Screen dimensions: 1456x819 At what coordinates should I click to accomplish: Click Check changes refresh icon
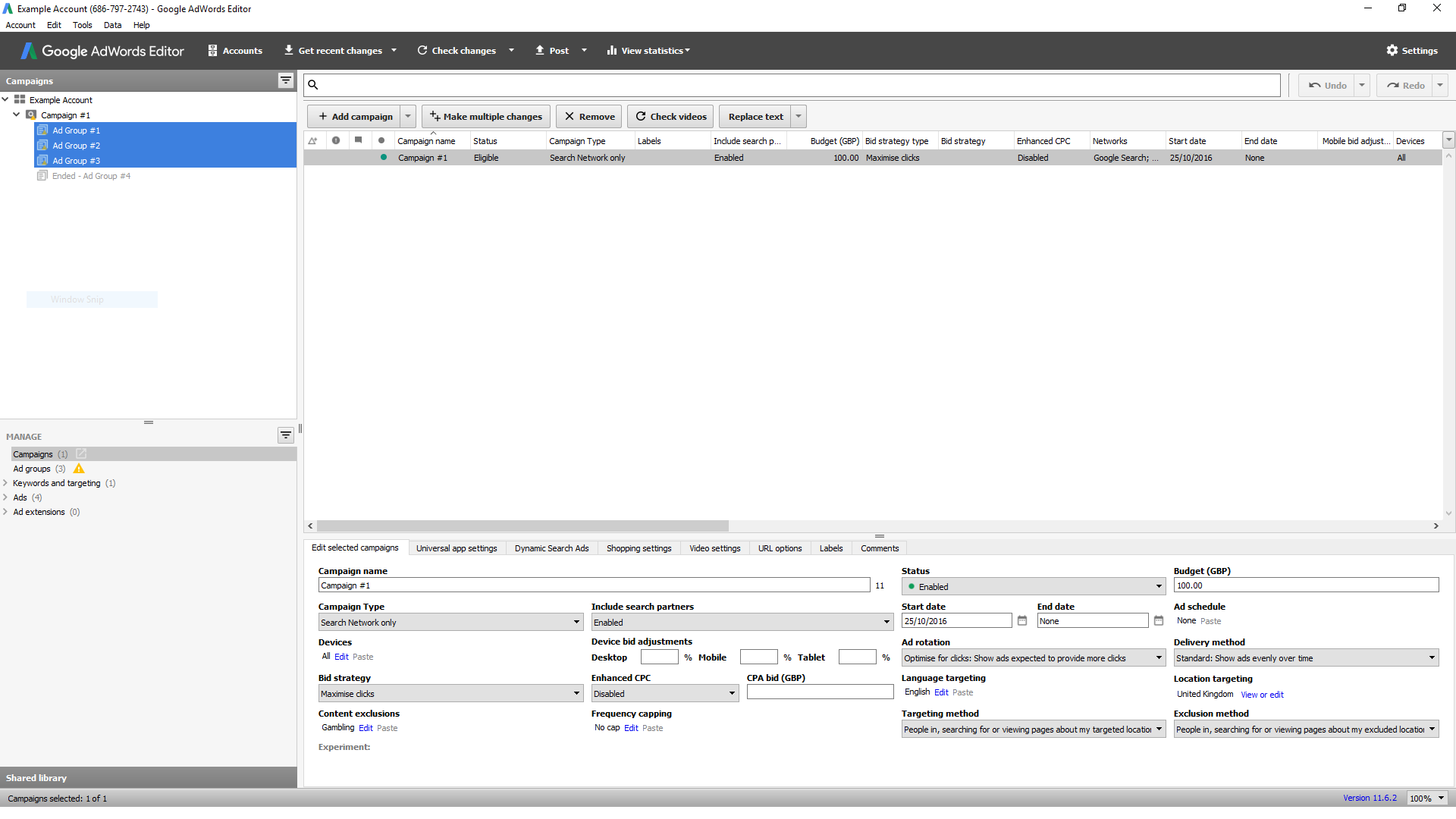(x=422, y=50)
